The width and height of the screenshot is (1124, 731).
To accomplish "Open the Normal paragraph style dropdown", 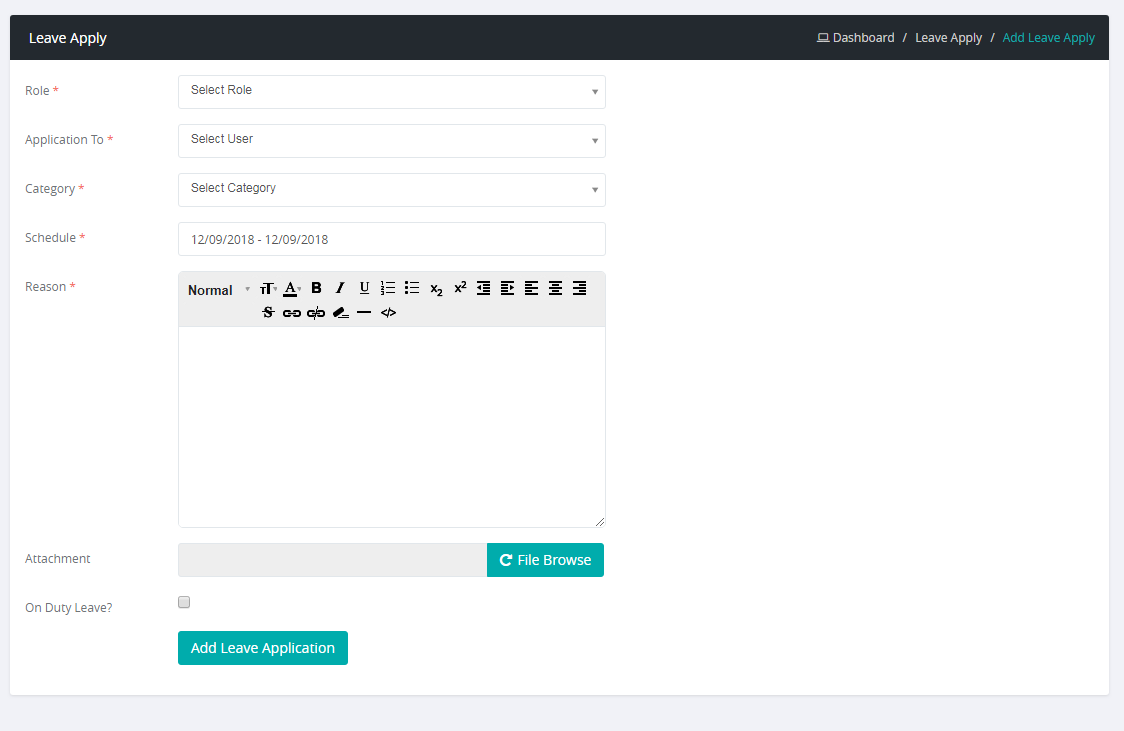I will (218, 290).
